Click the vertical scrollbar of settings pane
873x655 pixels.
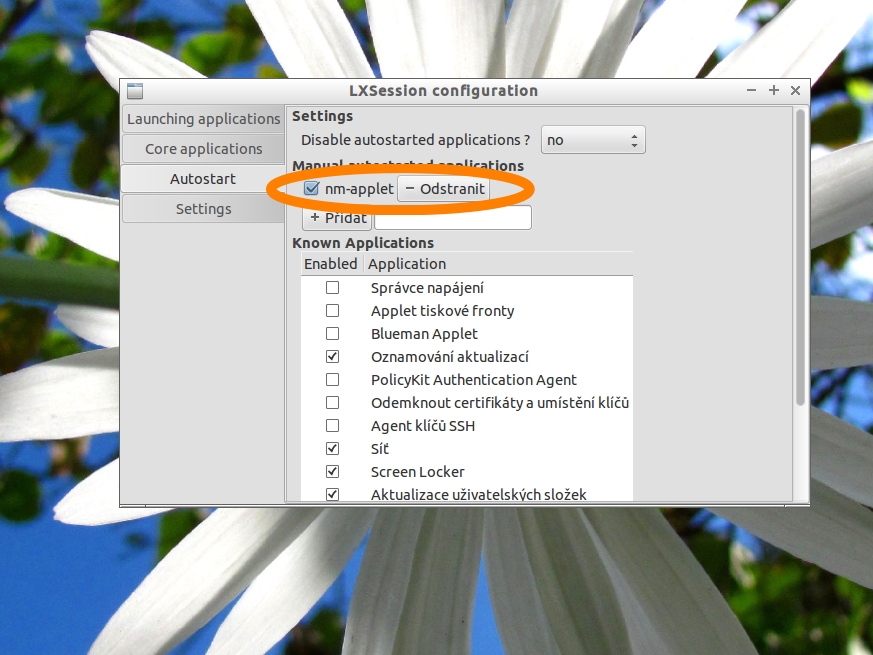(x=799, y=258)
